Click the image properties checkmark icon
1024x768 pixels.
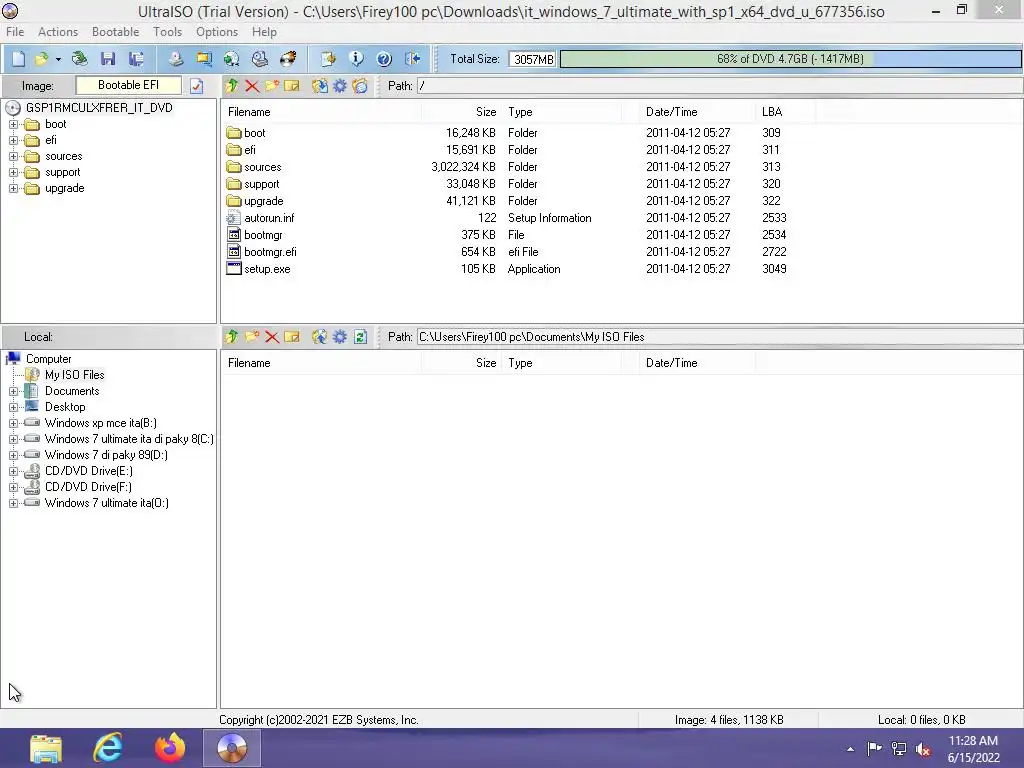(197, 86)
